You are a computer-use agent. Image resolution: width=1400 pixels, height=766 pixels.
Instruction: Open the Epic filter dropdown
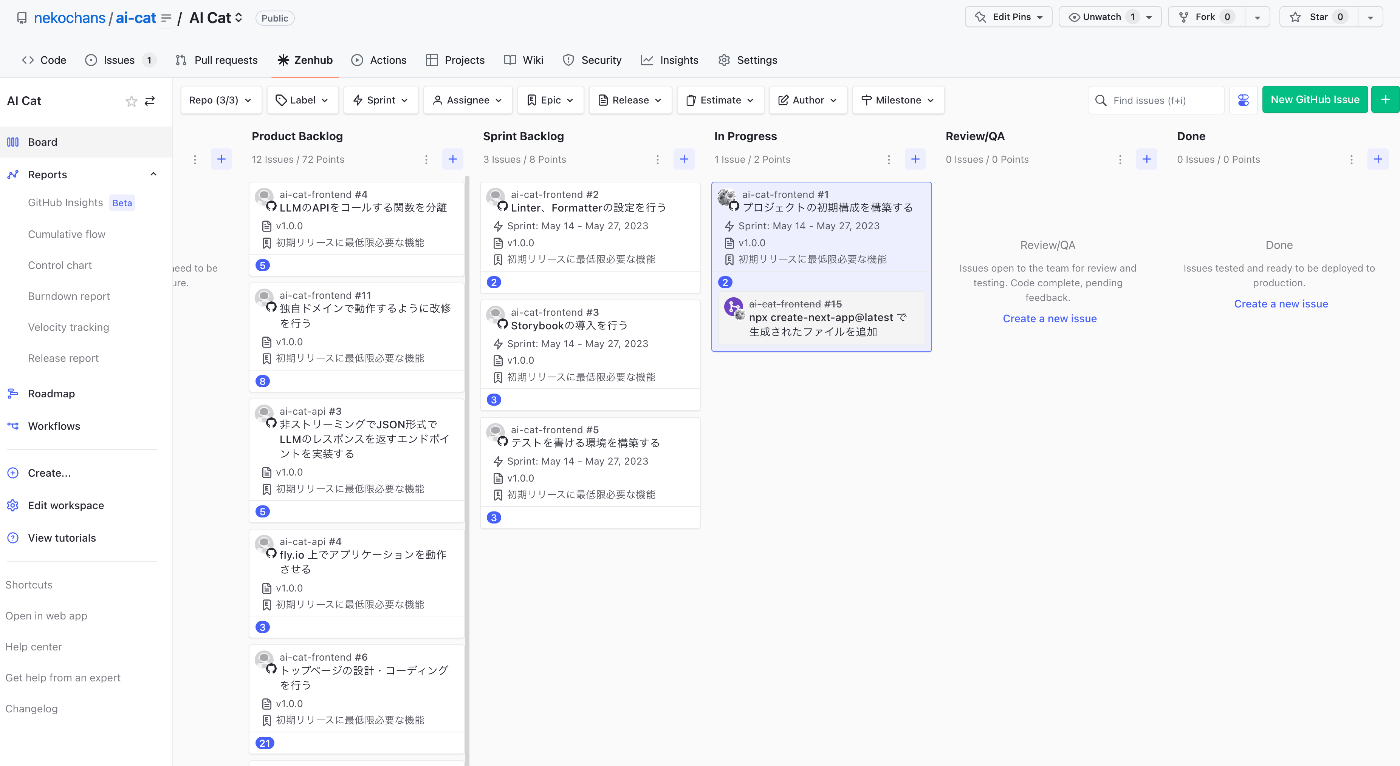point(550,100)
